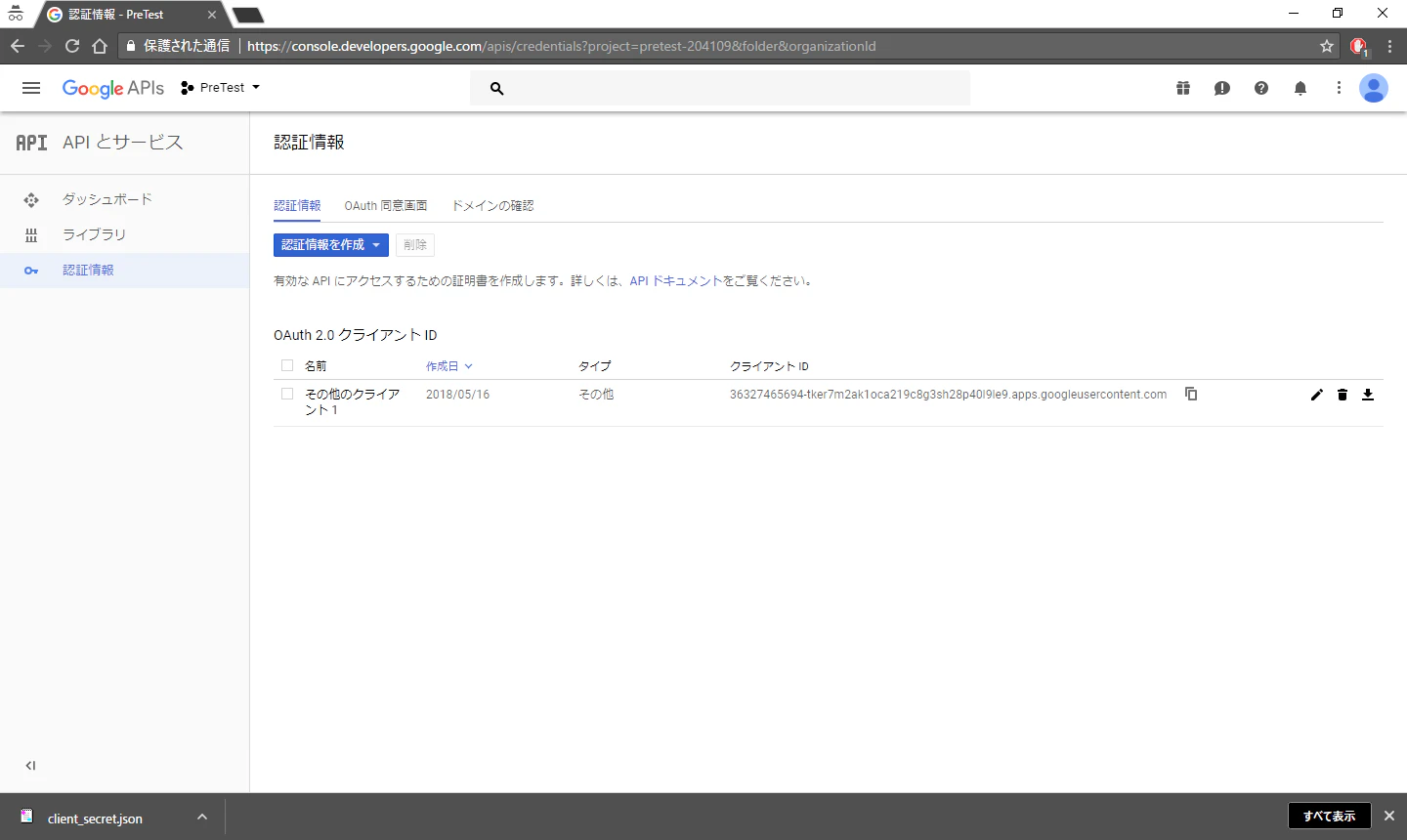Viewport: 1407px width, 840px height.
Task: Check the box for その他のクライアント 1
Action: pos(287,394)
